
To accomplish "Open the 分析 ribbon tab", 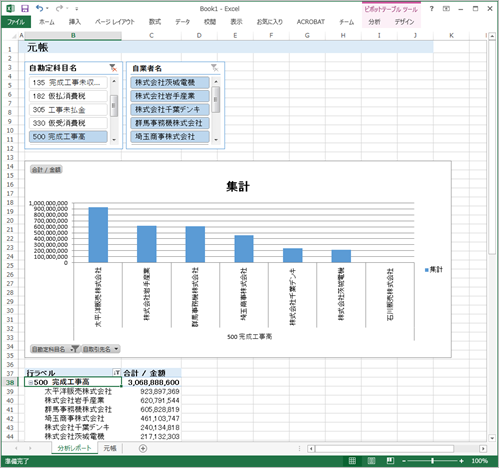I will pyautogui.click(x=374, y=22).
